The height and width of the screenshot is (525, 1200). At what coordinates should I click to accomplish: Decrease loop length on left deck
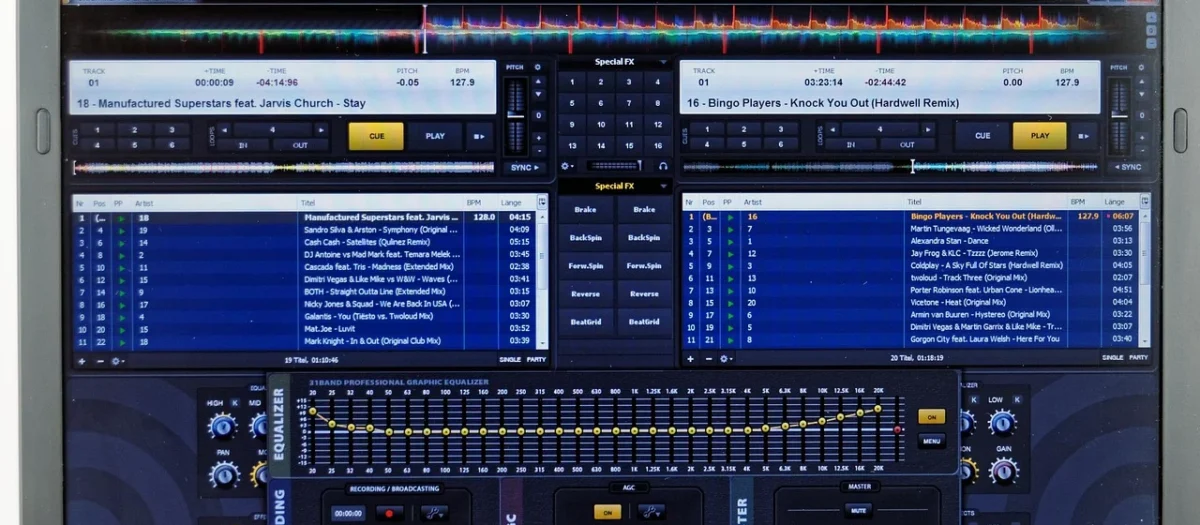click(x=224, y=130)
